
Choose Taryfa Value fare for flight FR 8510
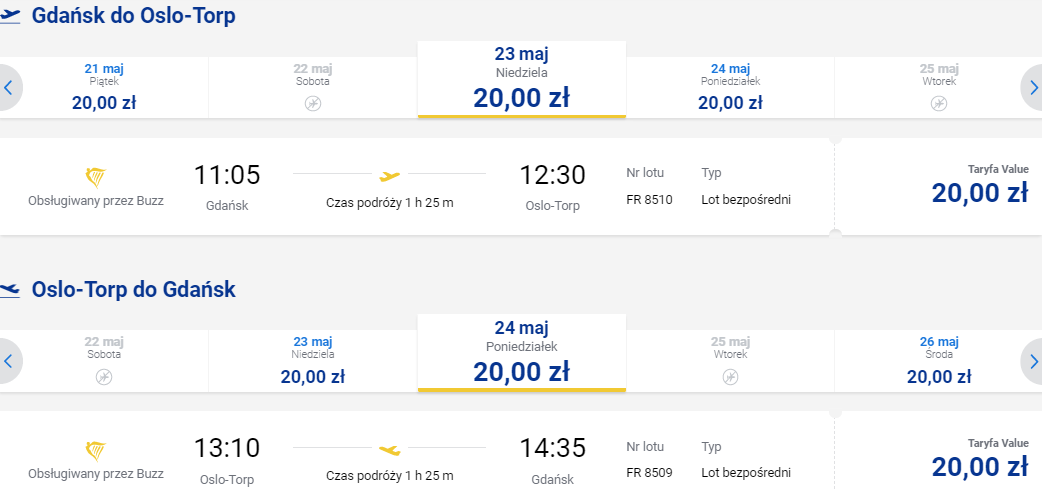tap(939, 186)
